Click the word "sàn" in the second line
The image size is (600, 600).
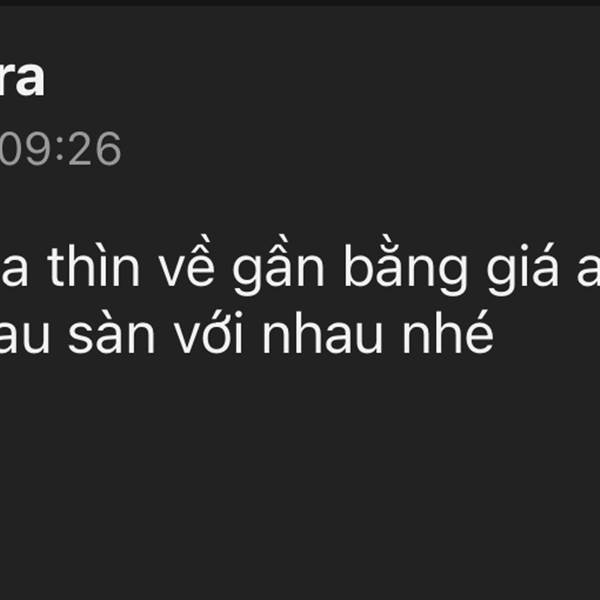coord(111,334)
